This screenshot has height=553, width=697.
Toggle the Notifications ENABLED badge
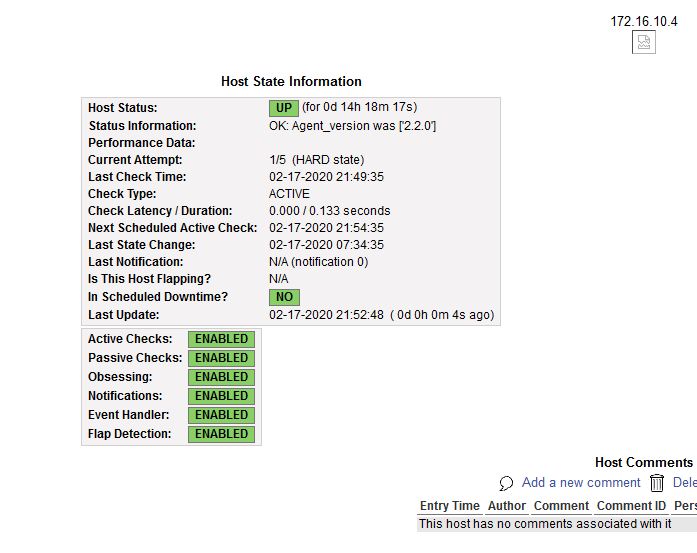pos(221,396)
